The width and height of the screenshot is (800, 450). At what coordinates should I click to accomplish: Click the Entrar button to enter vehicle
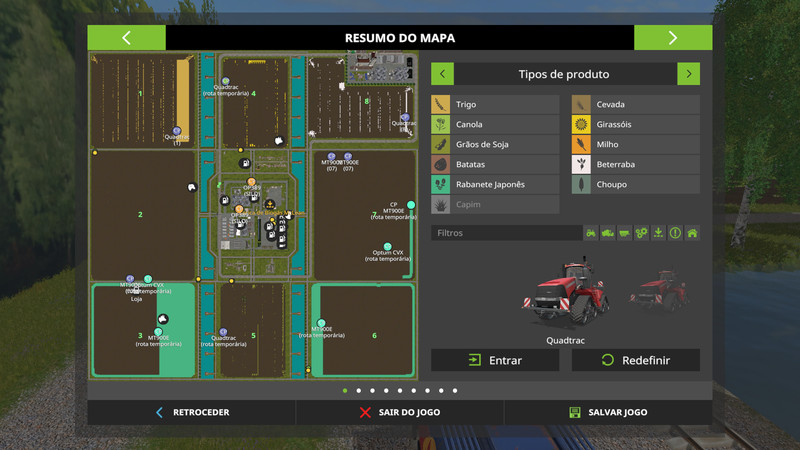tap(495, 360)
